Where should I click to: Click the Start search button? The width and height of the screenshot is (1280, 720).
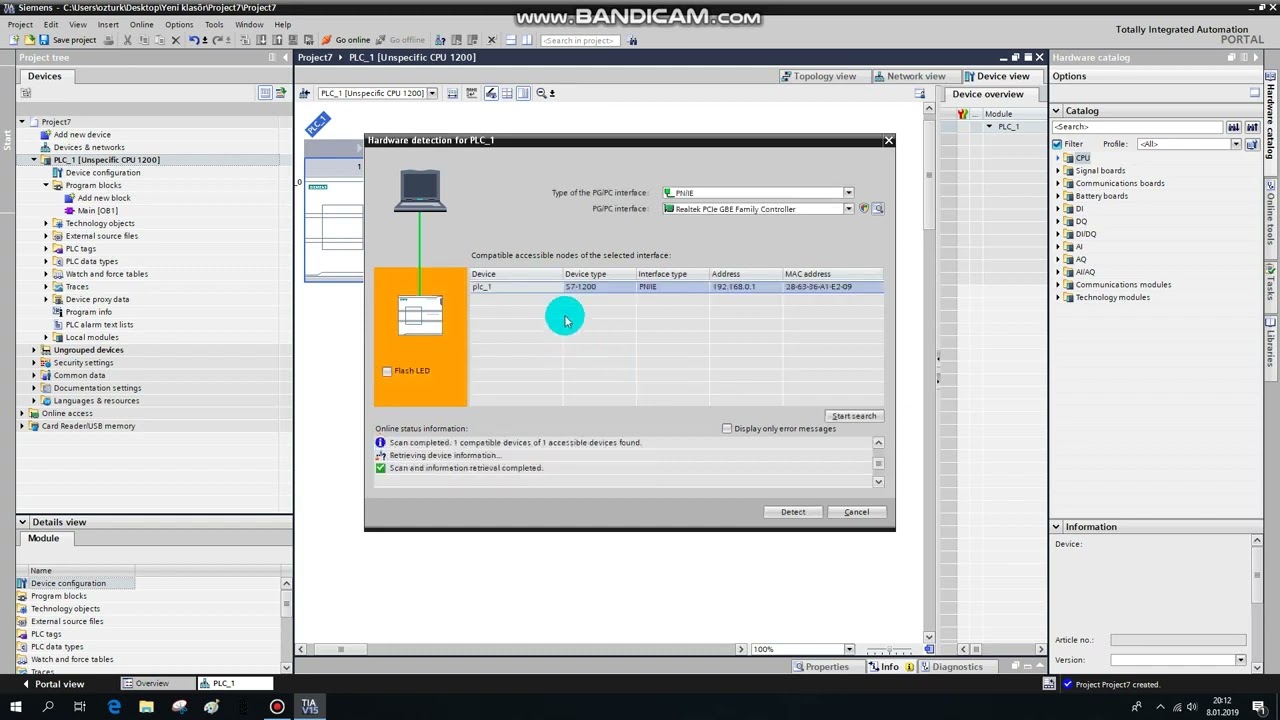[x=854, y=416]
